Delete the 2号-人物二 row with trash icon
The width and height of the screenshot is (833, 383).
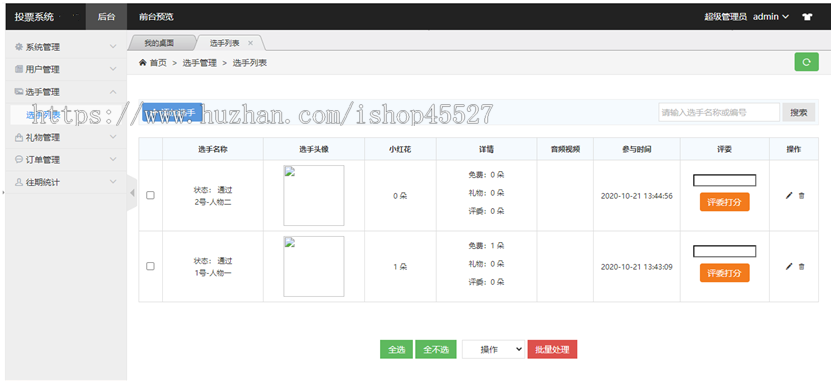802,195
